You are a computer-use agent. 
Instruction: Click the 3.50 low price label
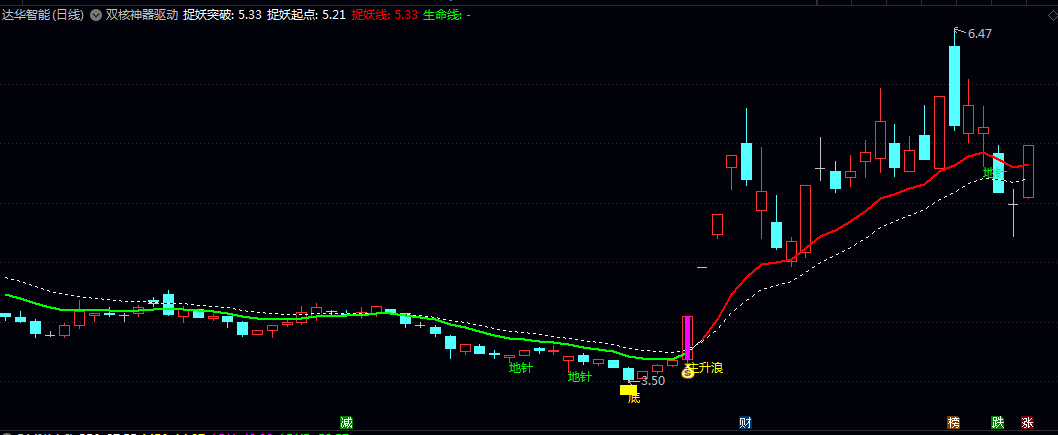pos(652,380)
